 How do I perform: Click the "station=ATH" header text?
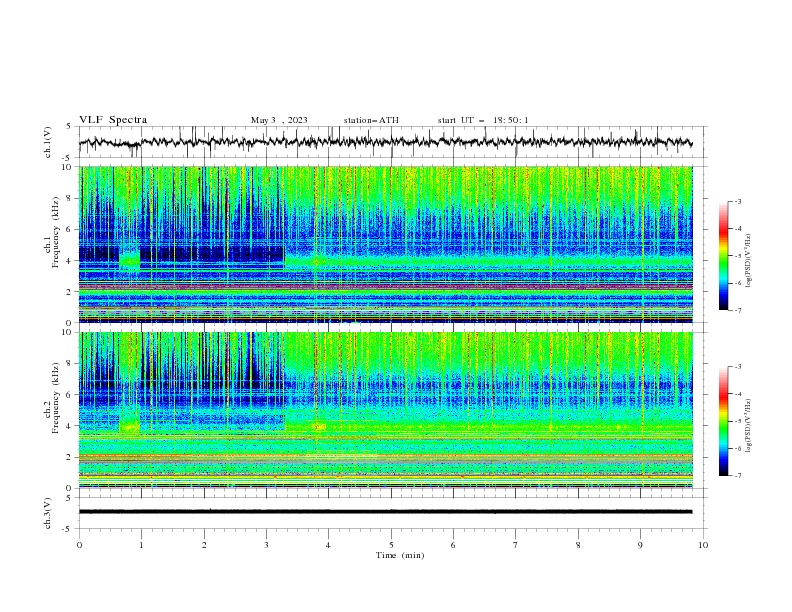click(371, 120)
